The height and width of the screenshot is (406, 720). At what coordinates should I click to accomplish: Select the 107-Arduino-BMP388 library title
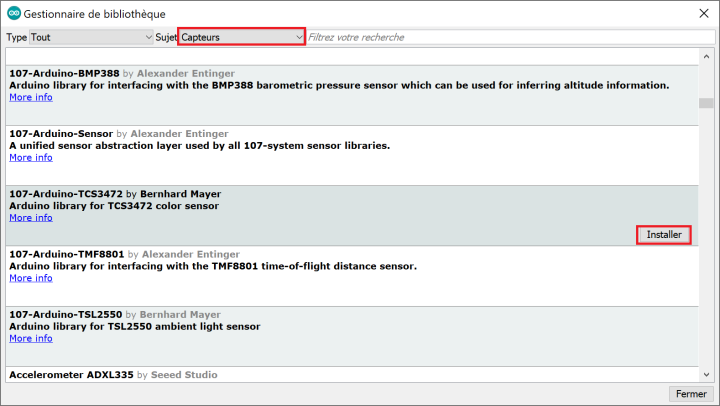[64, 73]
